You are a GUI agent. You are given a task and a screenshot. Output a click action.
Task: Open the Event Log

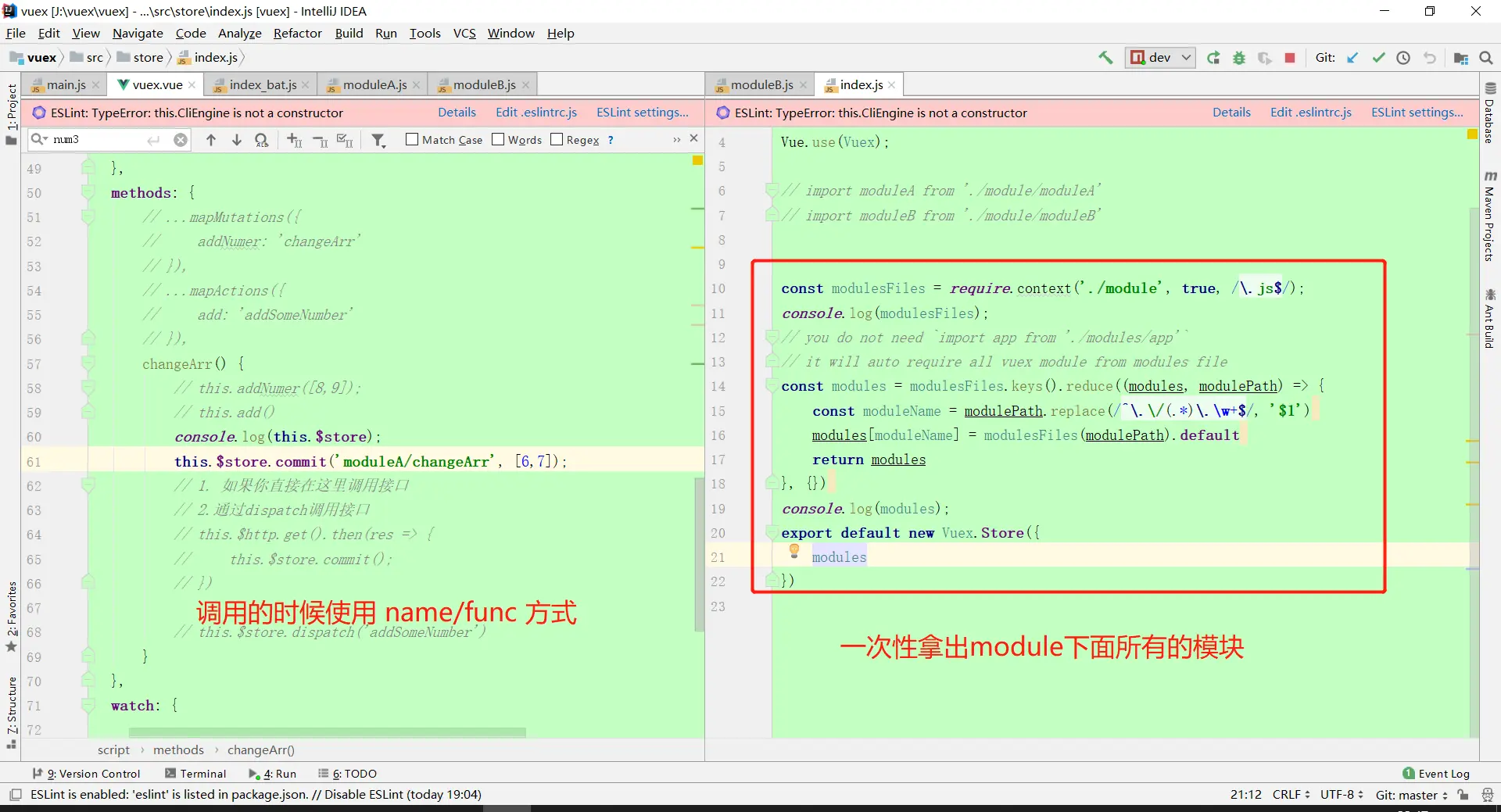point(1436,774)
